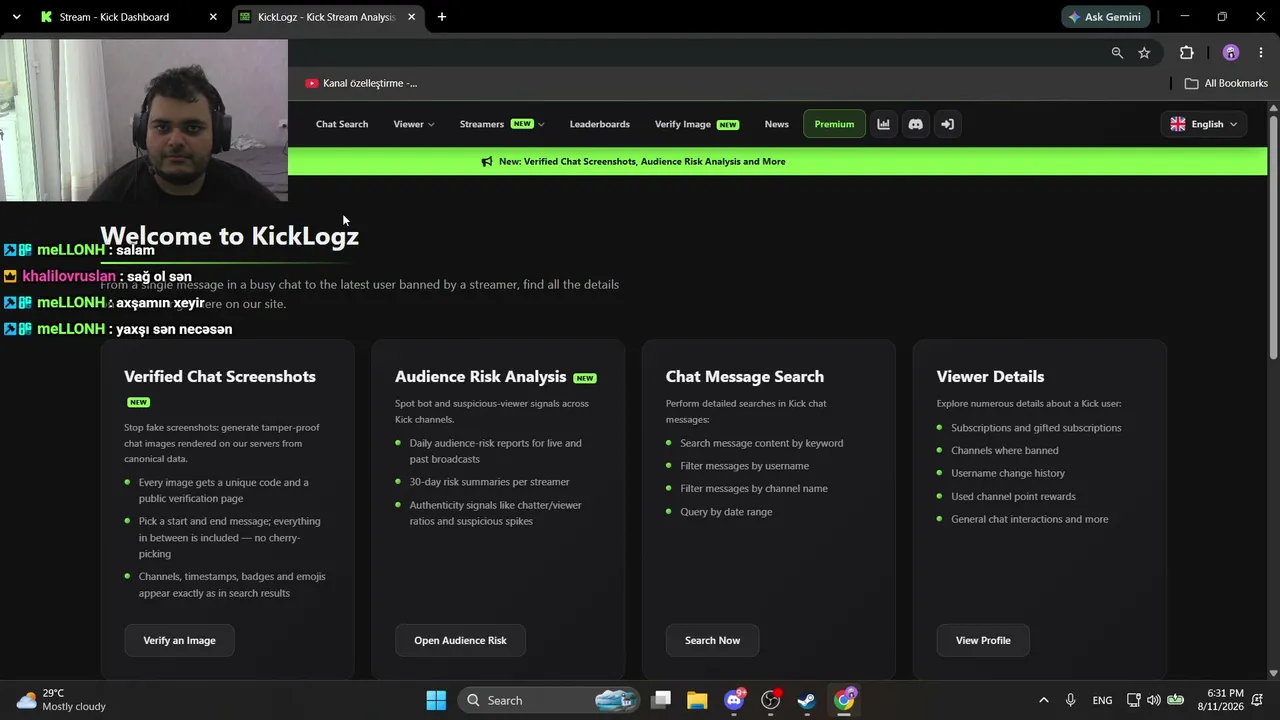Open the tab search dropdown arrow

16,17
